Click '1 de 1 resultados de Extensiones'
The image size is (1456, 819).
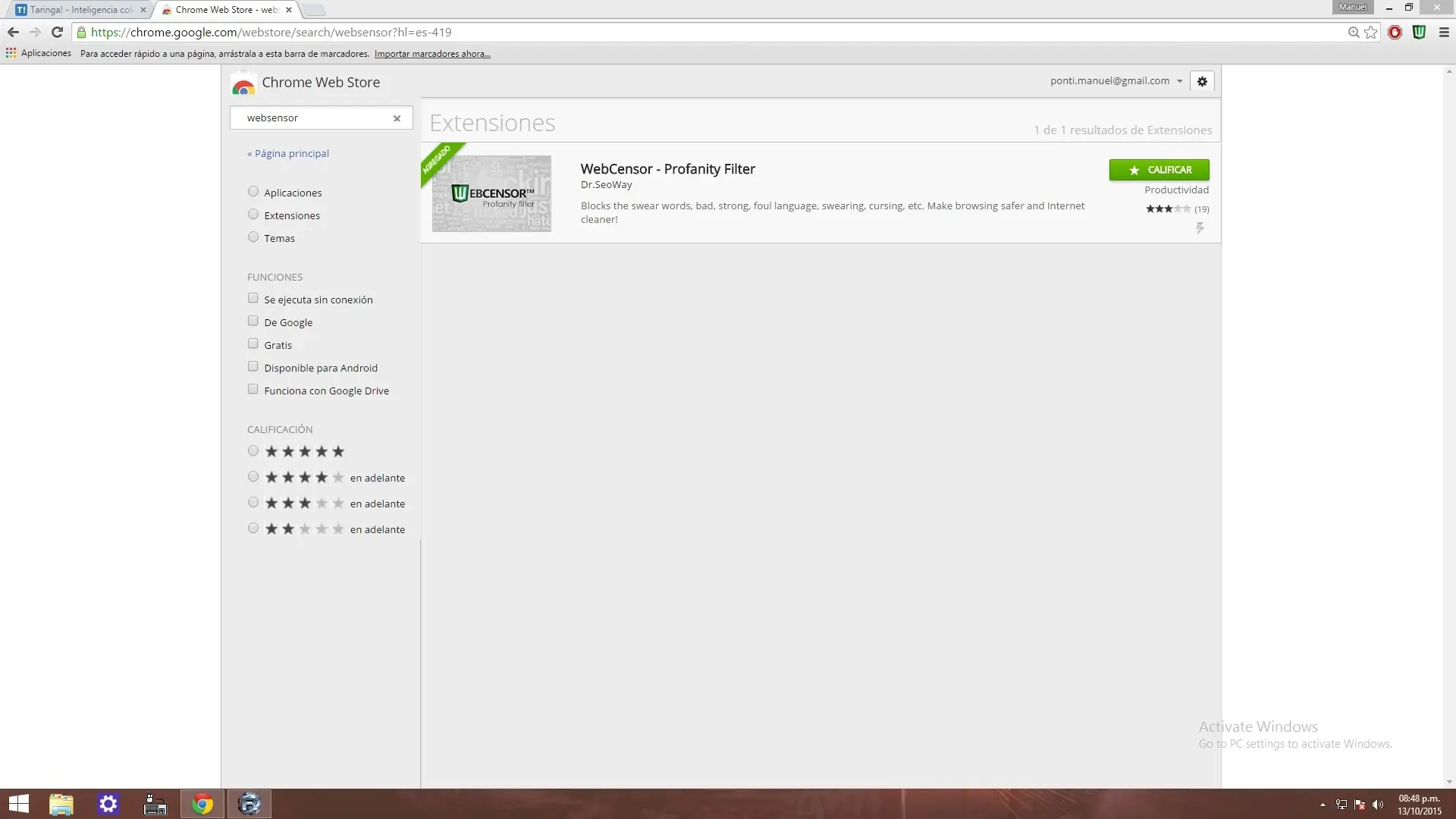(1122, 130)
